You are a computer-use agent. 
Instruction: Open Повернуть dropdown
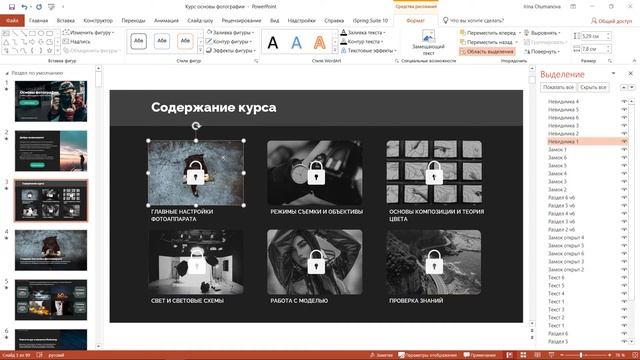(542, 51)
